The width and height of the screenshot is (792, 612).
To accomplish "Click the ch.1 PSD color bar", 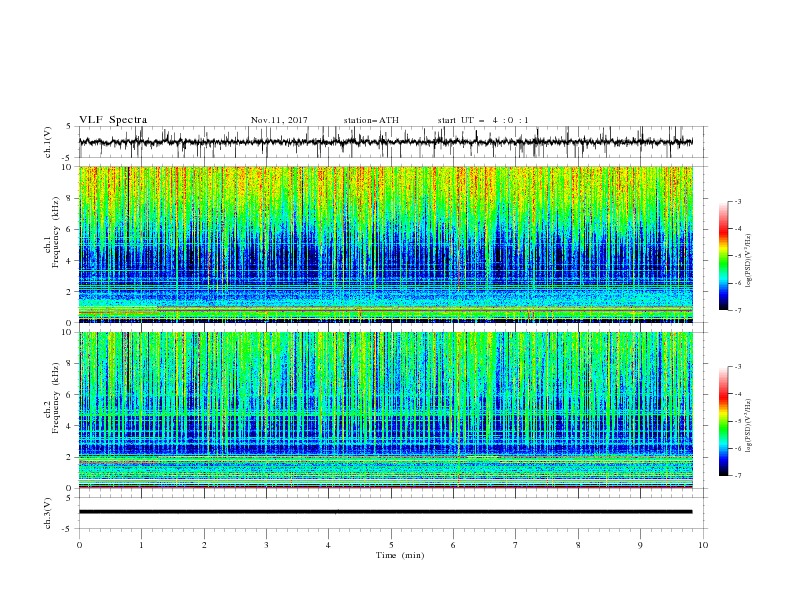I will tap(723, 255).
